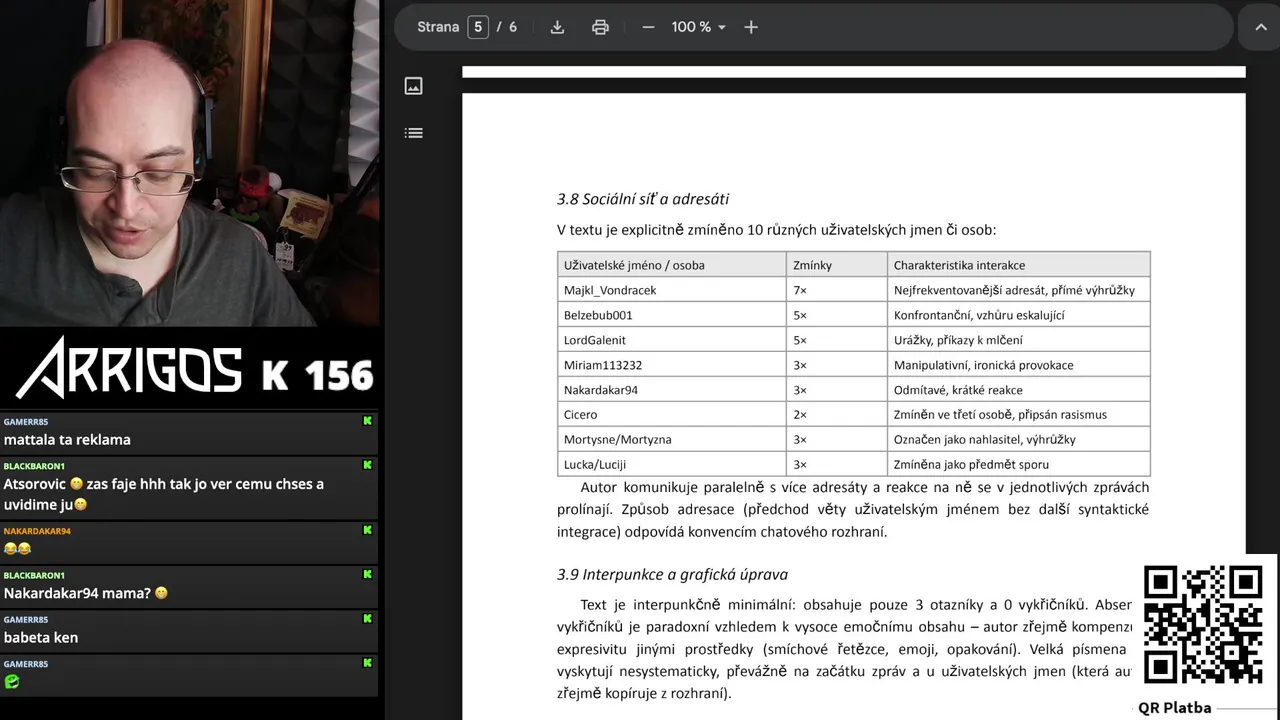Zoom out with the minus button

click(x=648, y=27)
